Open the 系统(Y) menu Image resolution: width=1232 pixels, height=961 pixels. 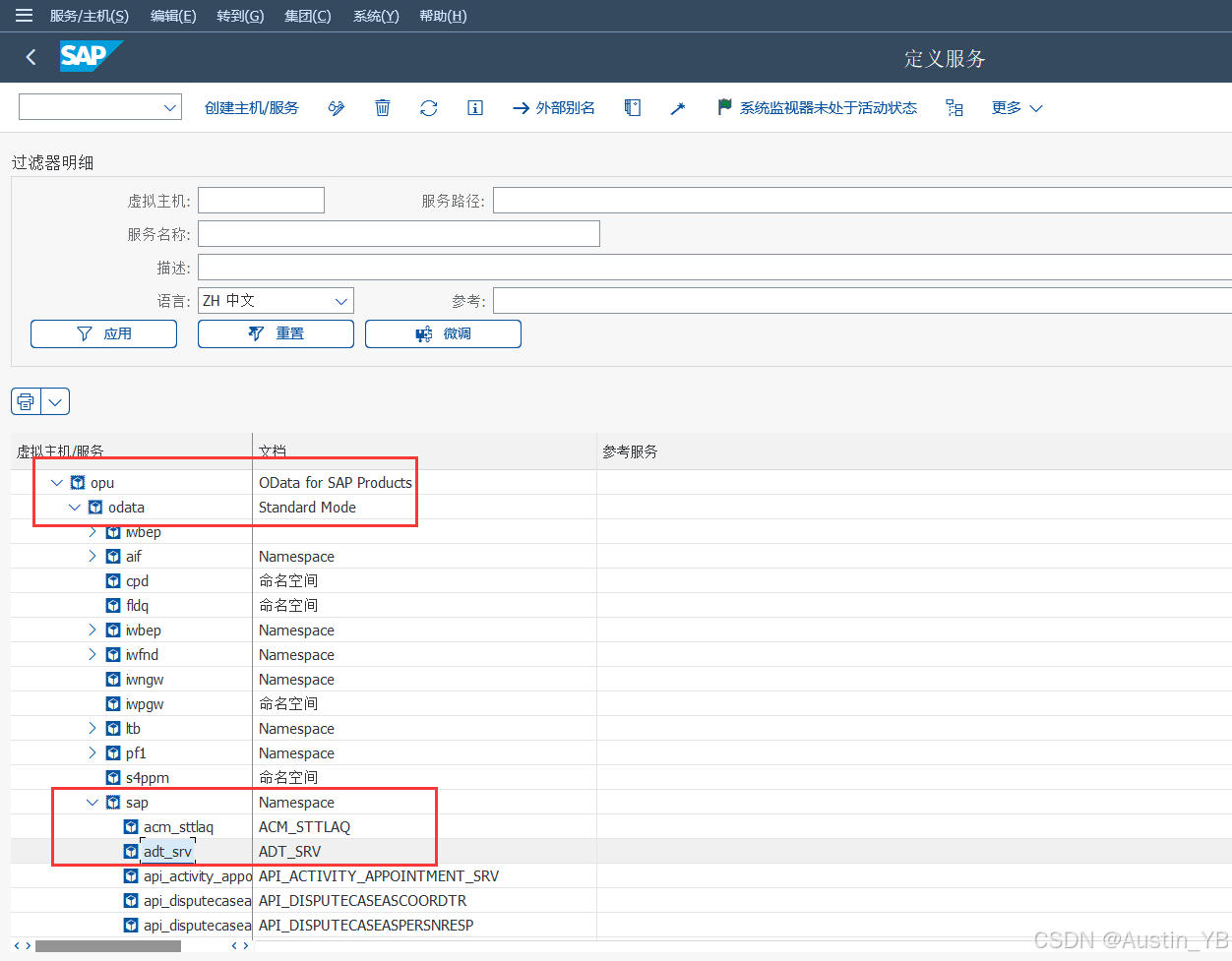(x=376, y=16)
